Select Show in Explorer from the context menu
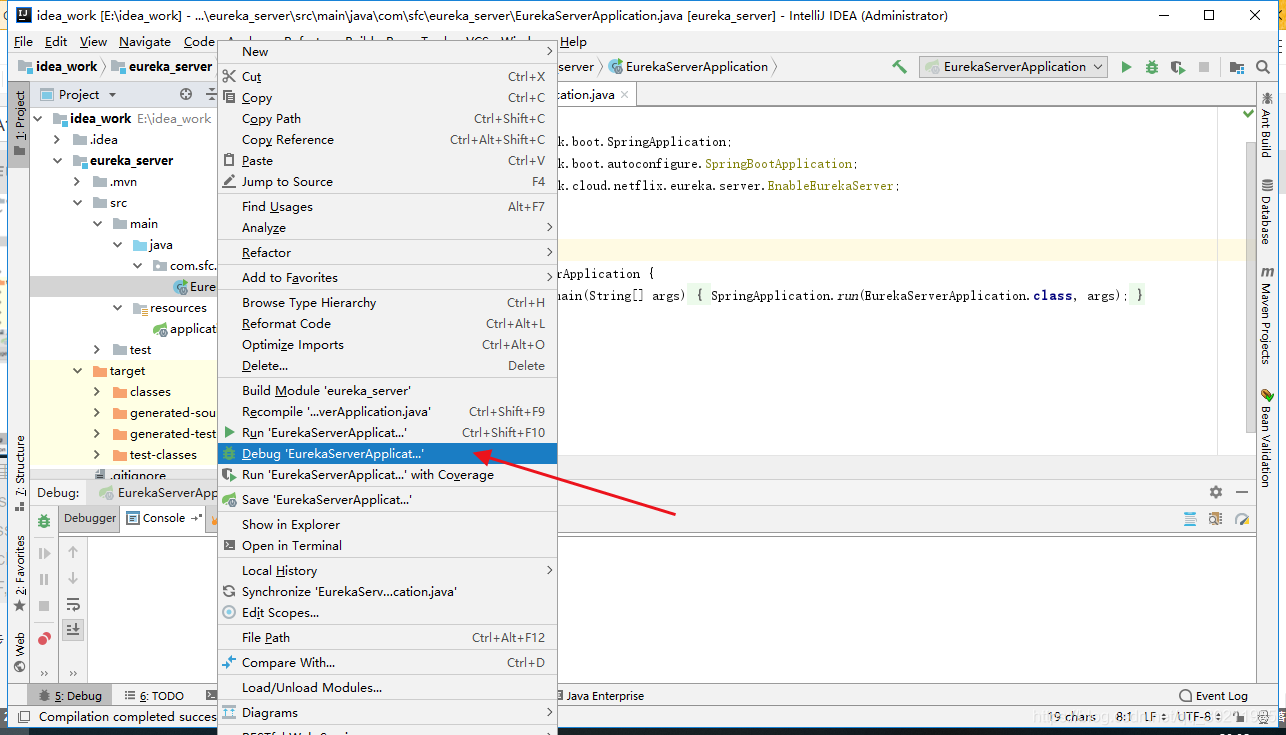 pyautogui.click(x=387, y=525)
